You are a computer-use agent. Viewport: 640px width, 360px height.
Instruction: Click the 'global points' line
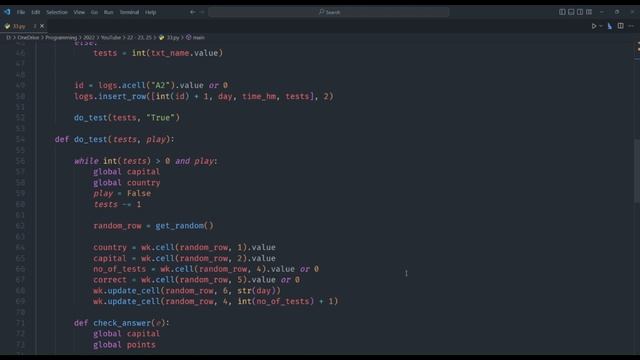tap(124, 344)
